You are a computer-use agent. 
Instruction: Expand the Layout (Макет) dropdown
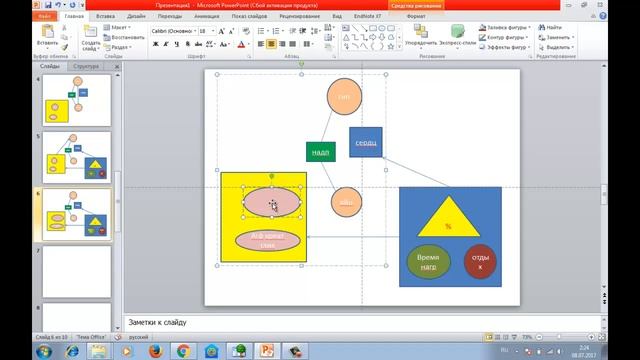tap(117, 27)
